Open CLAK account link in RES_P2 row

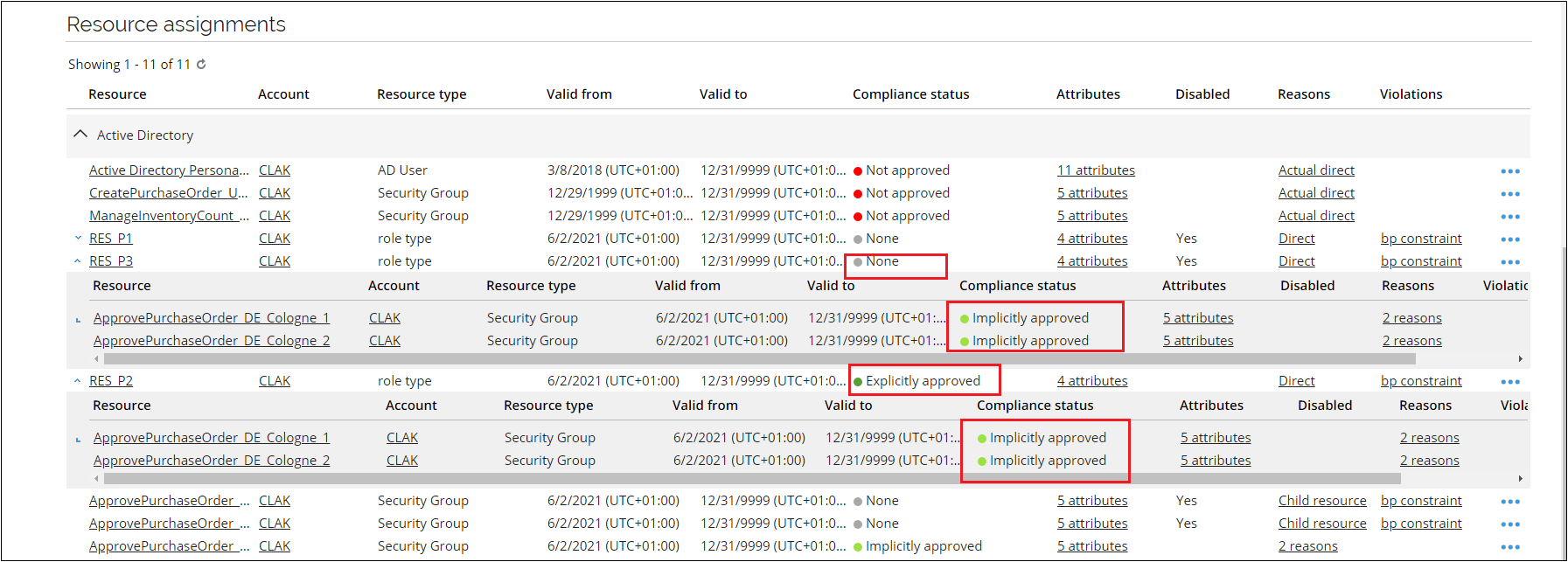click(275, 381)
